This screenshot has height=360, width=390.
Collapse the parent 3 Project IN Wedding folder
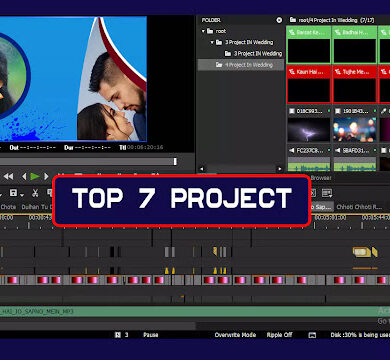pyautogui.click(x=212, y=42)
